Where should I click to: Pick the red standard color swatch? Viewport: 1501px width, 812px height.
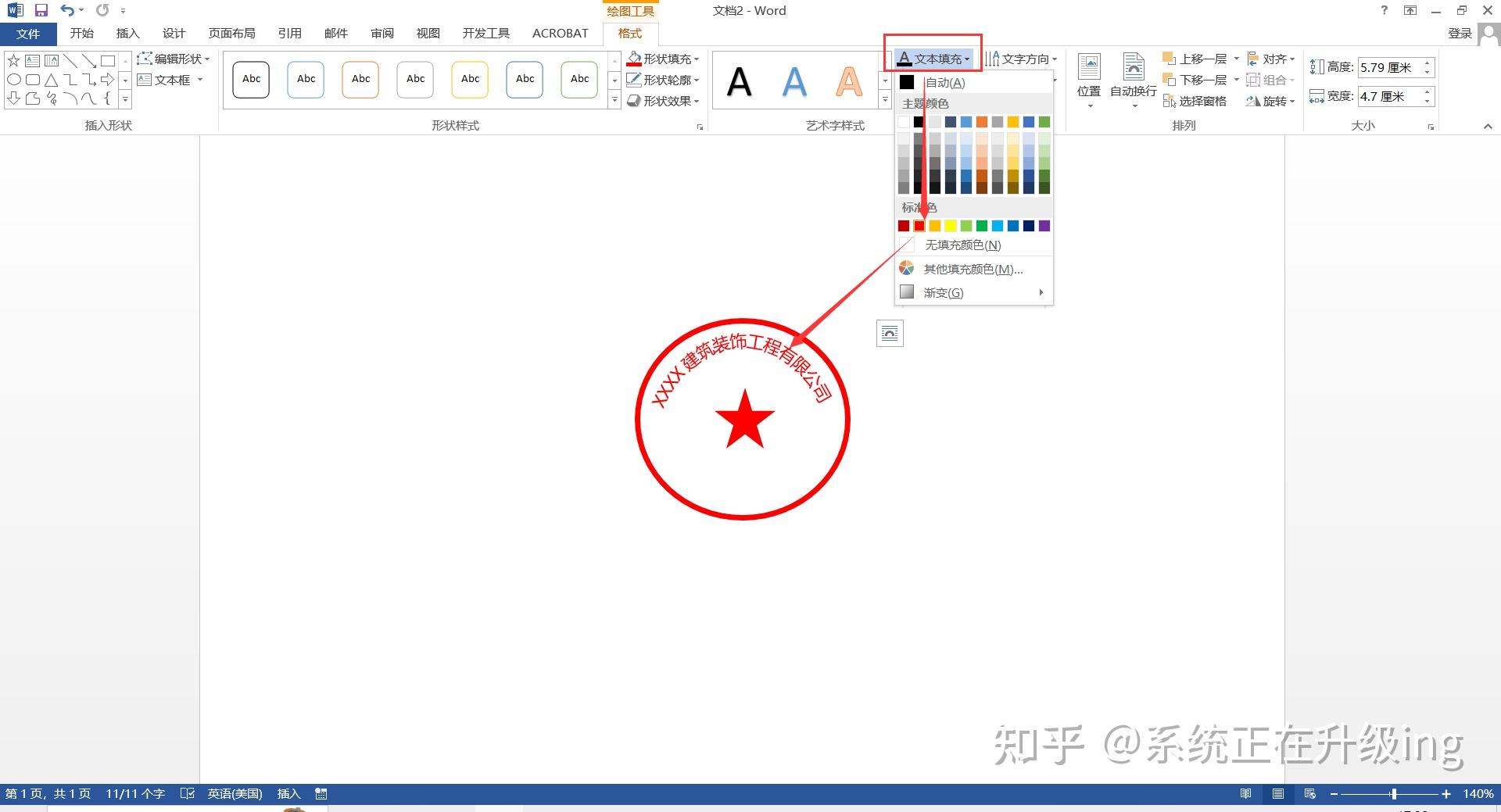pos(919,226)
